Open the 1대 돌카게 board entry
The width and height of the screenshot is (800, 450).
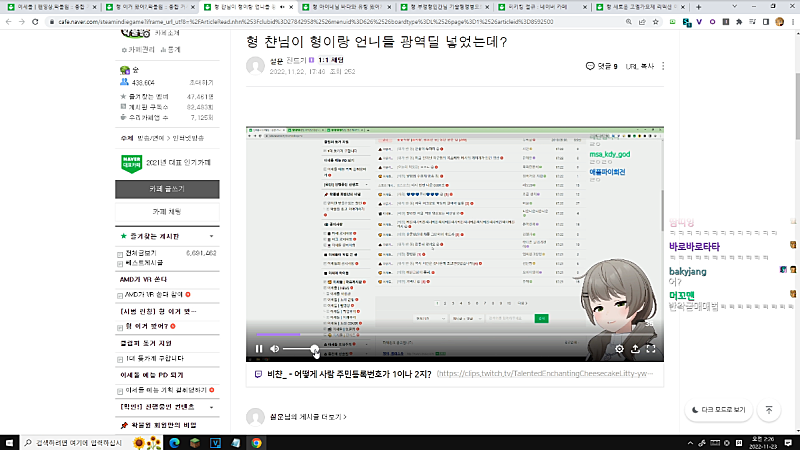coord(154,359)
